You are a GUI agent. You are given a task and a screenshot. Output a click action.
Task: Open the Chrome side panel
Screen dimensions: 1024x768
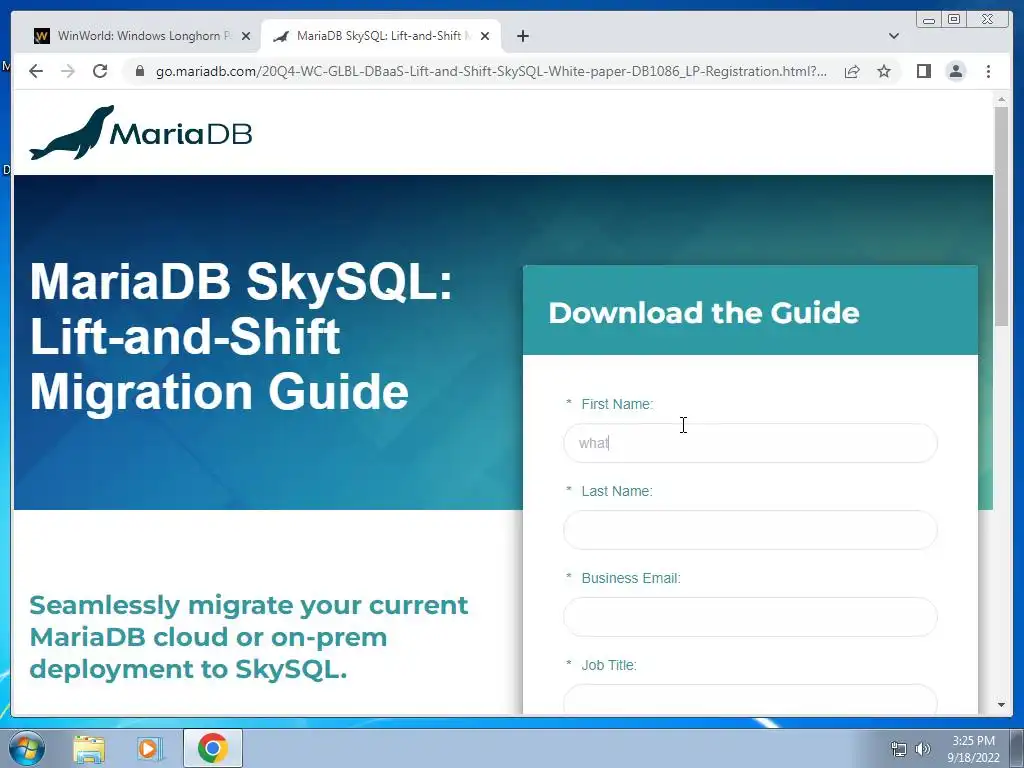[923, 71]
